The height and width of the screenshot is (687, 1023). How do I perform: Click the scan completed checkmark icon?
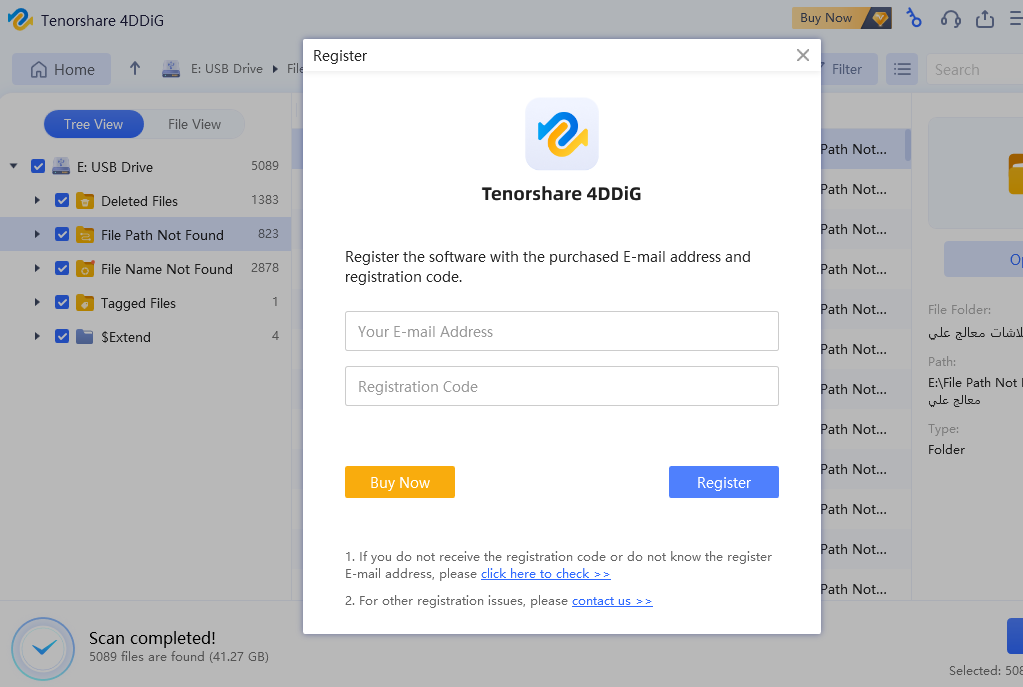(43, 649)
